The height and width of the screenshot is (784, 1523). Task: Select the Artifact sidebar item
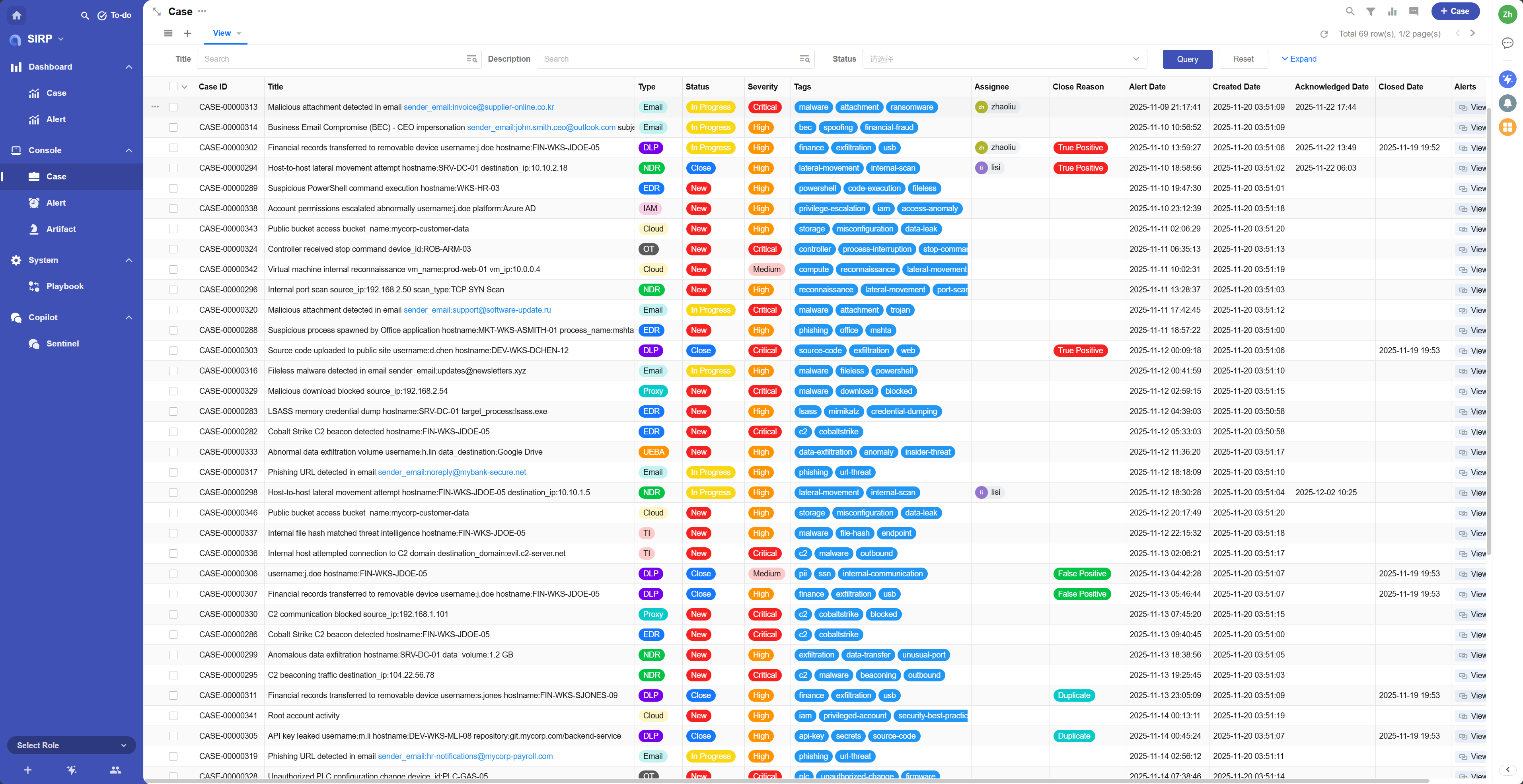click(61, 229)
